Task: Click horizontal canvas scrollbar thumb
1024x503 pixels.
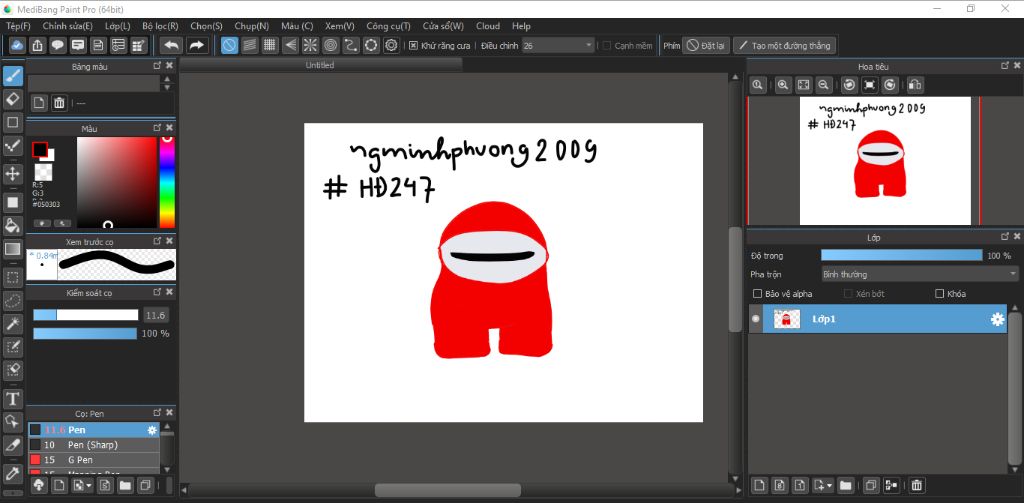Action: (x=448, y=490)
